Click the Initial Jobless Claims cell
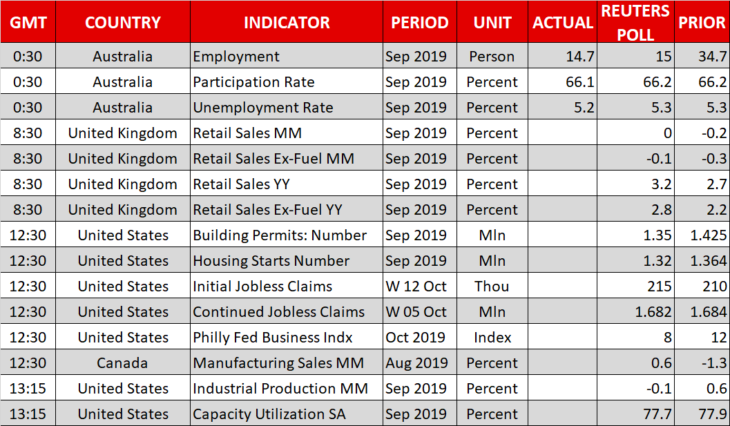The image size is (730, 426). pyautogui.click(x=286, y=286)
